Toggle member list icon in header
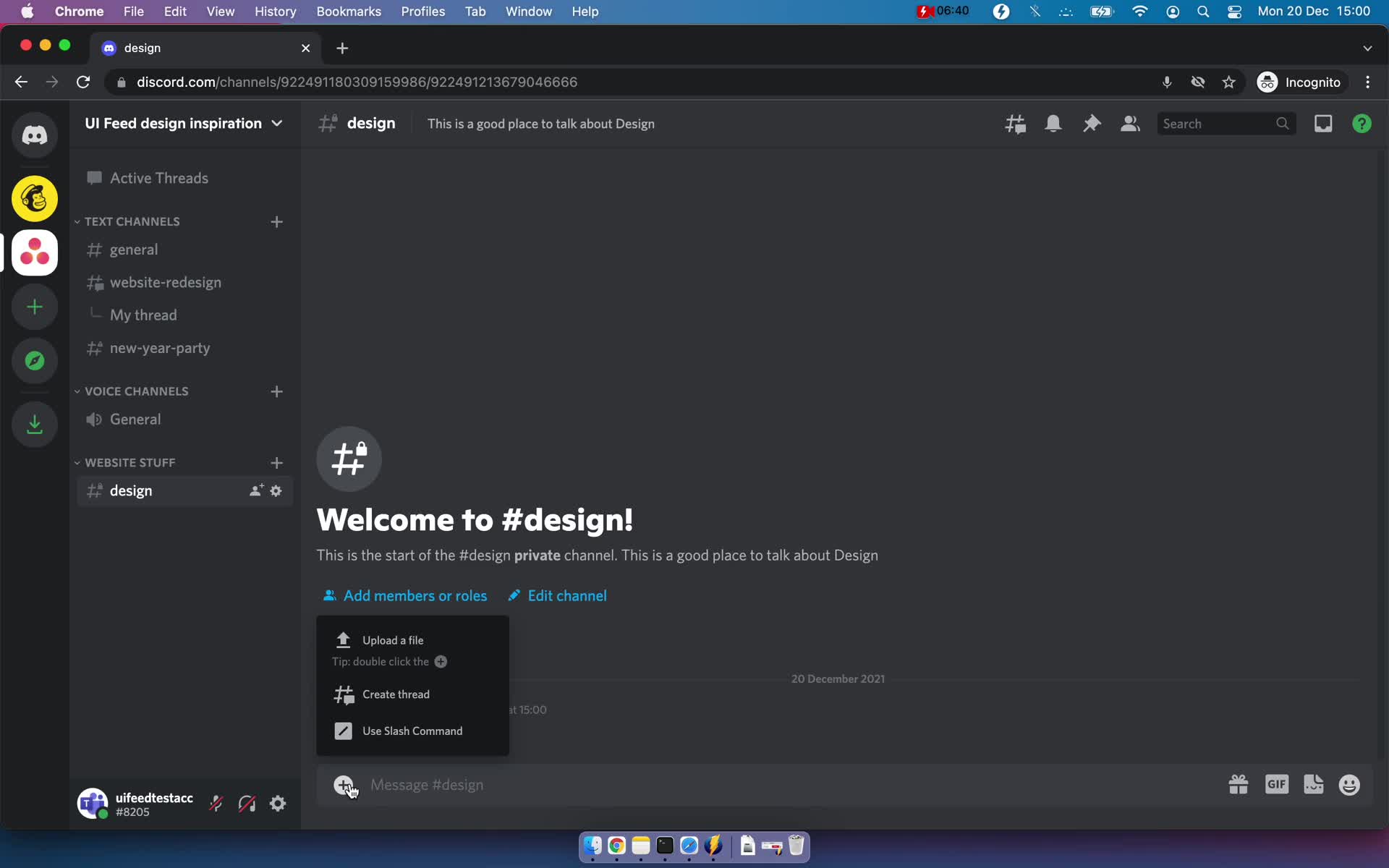Viewport: 1389px width, 868px height. click(1130, 124)
